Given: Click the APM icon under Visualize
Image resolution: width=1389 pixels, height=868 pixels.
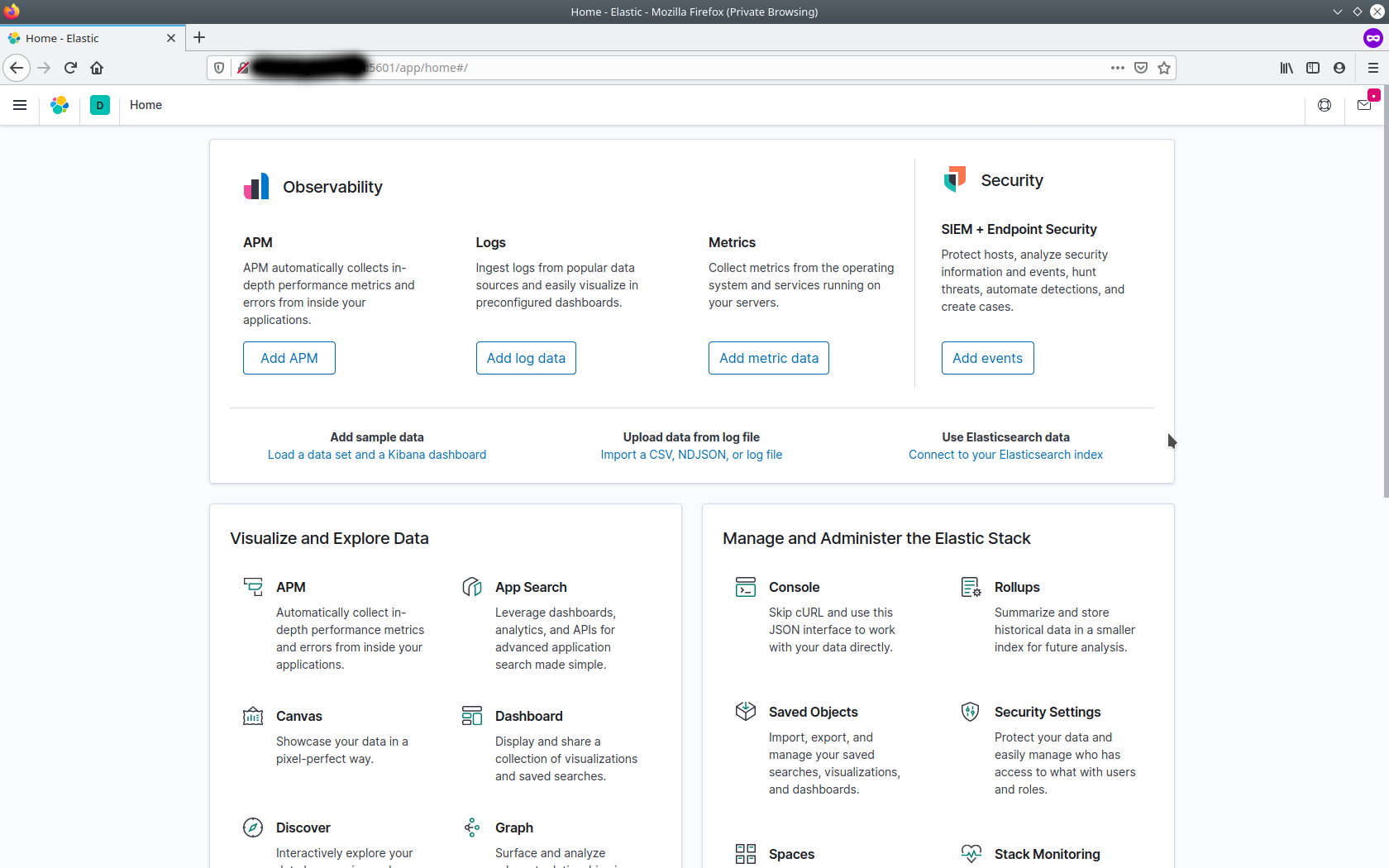Looking at the screenshot, I should [x=253, y=587].
